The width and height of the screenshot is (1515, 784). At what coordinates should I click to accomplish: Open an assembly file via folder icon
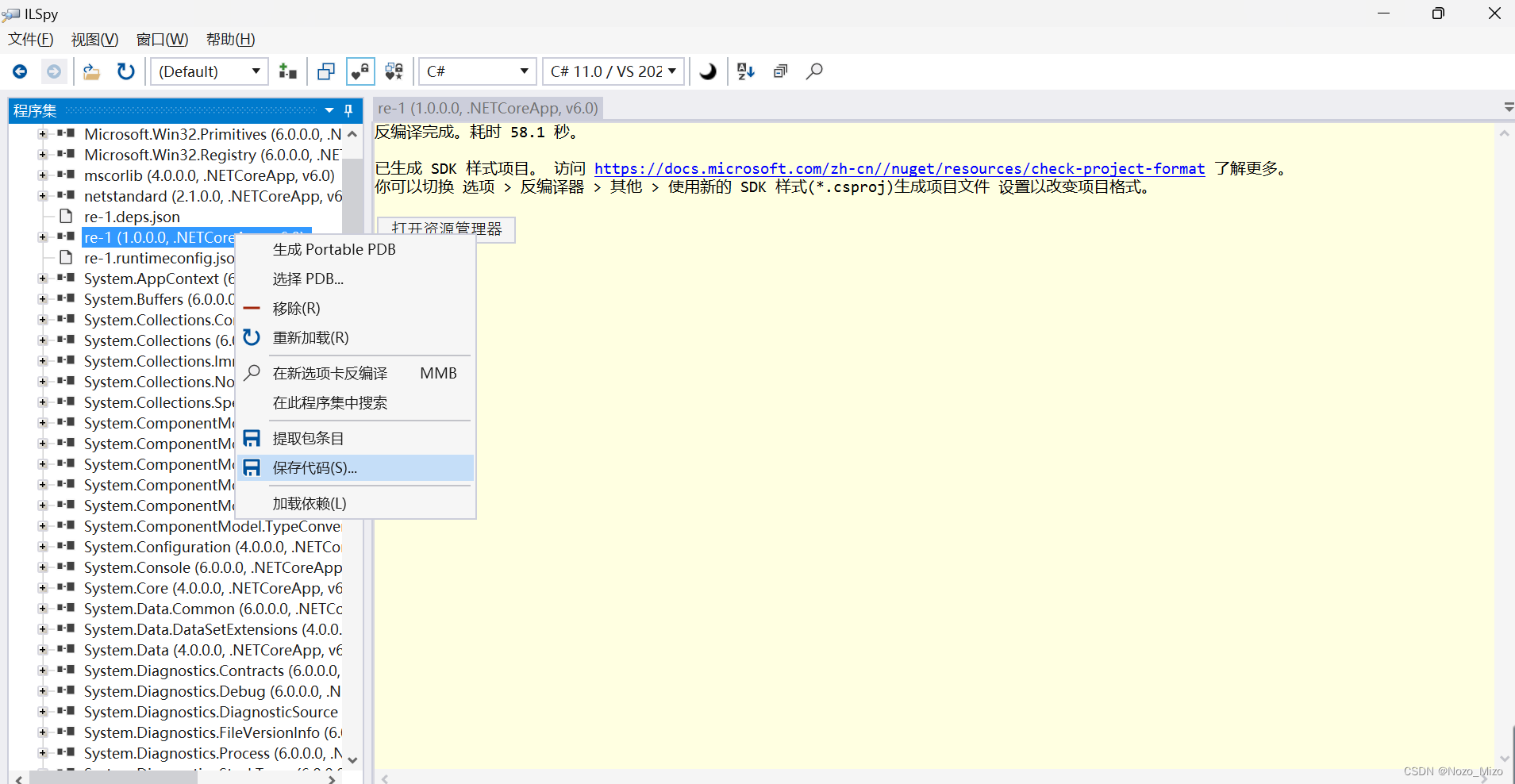tap(92, 71)
